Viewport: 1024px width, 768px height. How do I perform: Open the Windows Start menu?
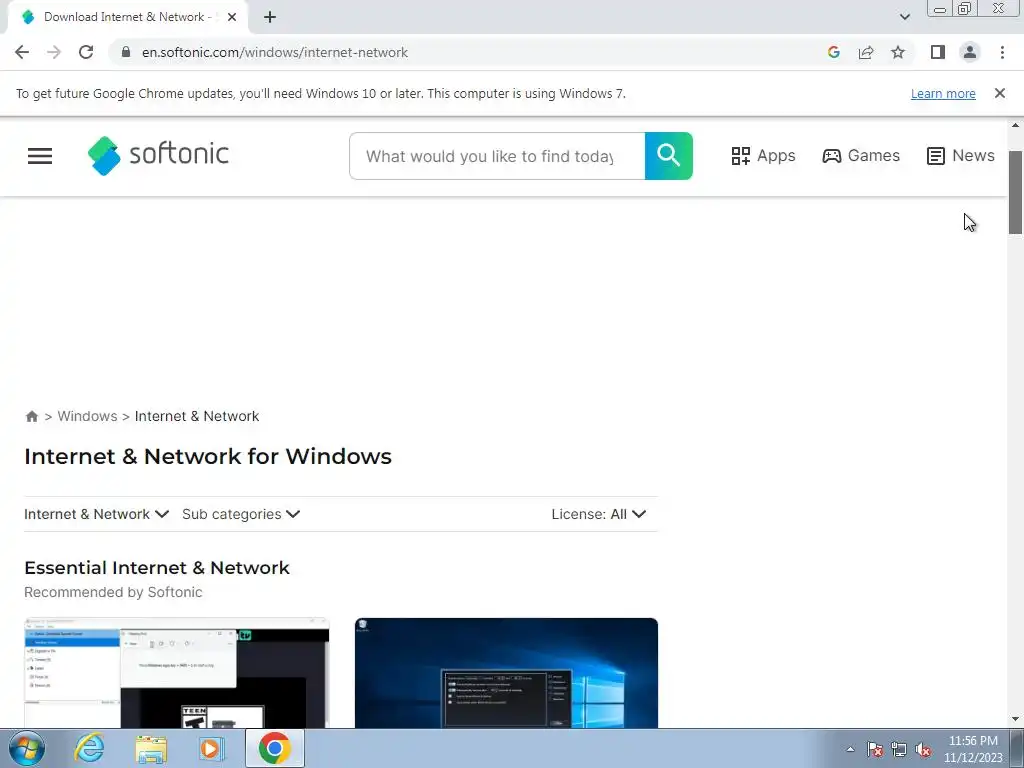[27, 748]
